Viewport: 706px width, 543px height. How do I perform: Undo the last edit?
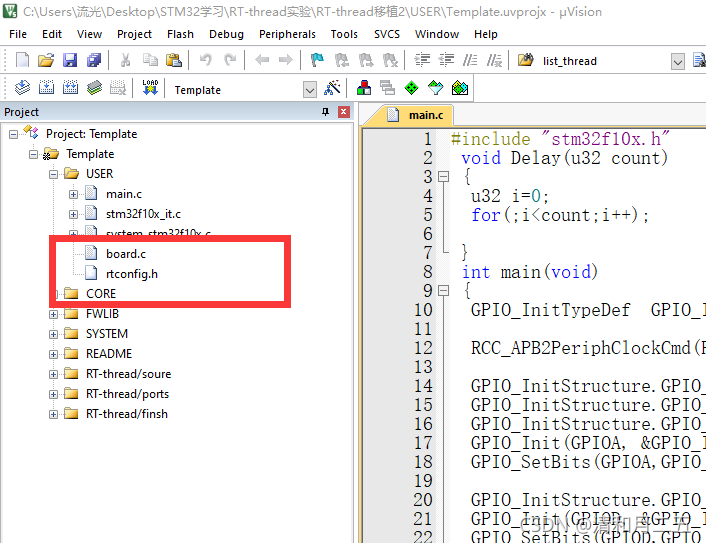(206, 60)
